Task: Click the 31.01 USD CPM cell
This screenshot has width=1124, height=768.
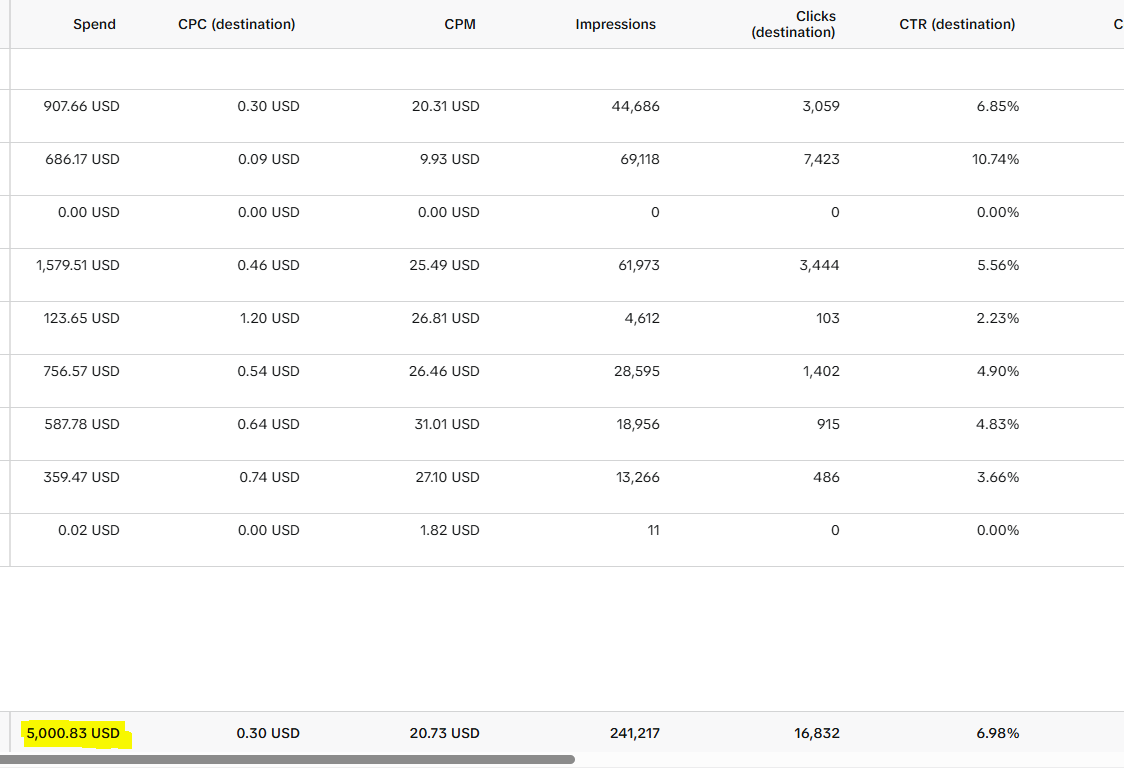Action: 447,425
